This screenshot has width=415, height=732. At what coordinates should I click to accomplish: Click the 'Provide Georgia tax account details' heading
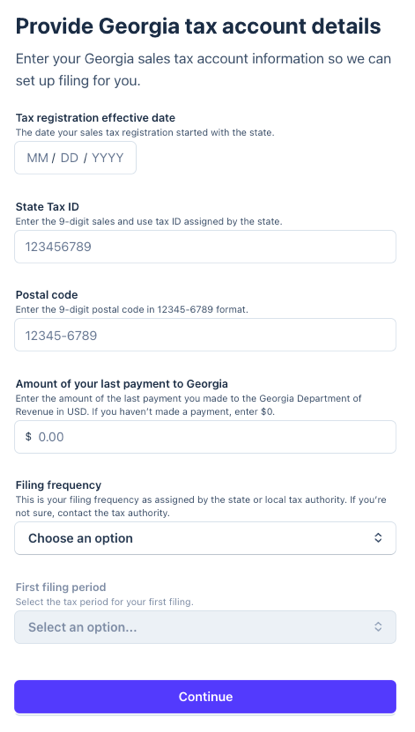coord(198,26)
